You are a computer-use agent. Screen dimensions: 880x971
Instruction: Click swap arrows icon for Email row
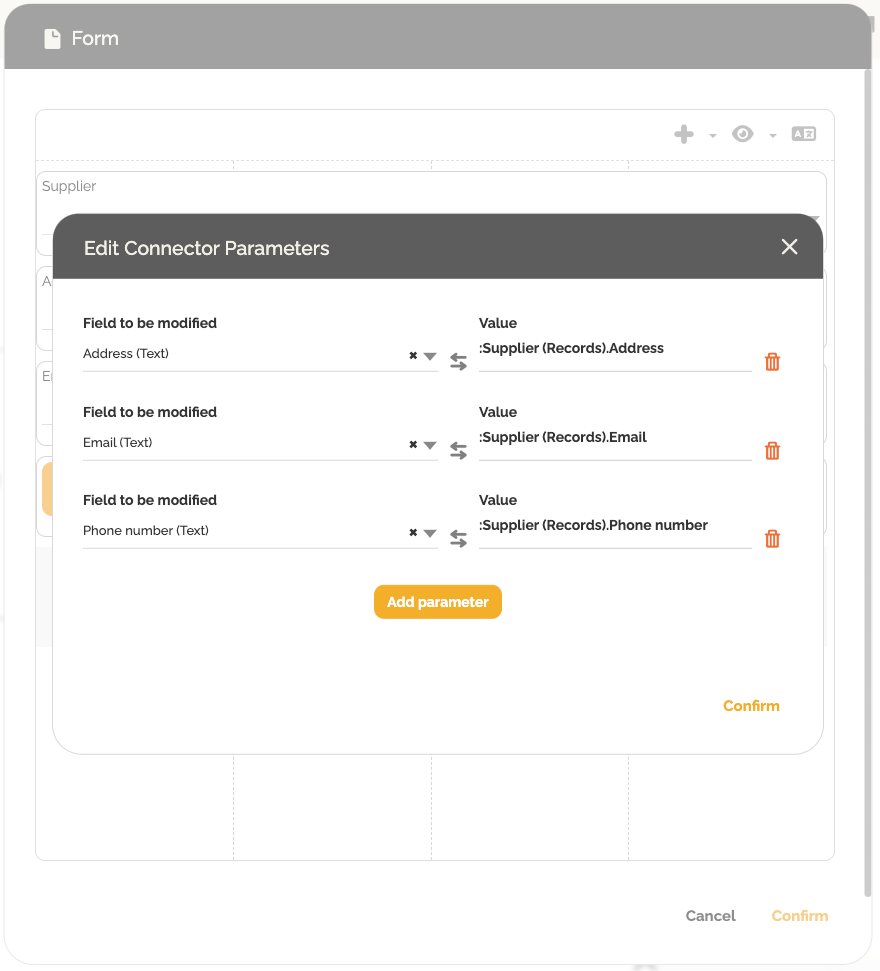pos(458,451)
